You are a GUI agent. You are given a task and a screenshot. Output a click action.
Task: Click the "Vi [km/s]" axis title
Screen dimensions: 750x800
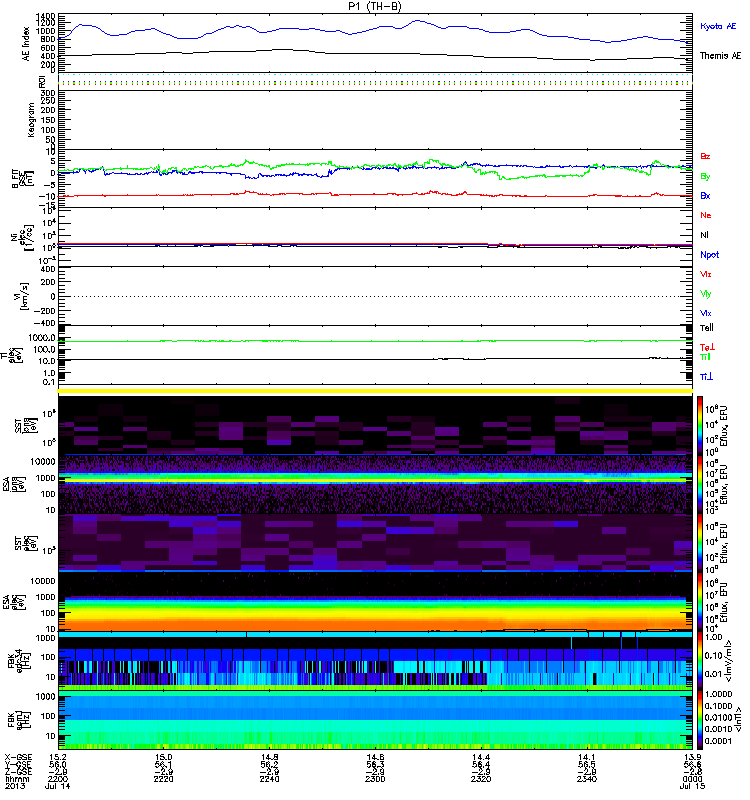(x=22, y=296)
